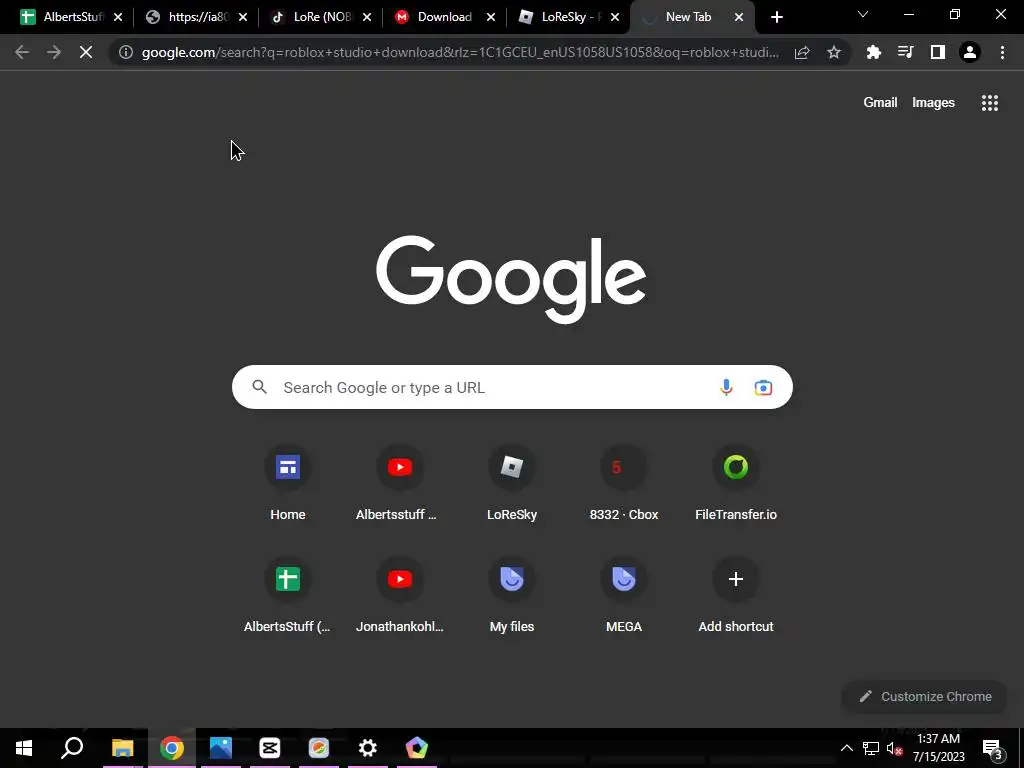Close the New Tab tab
Screen dimensions: 1024x768
point(739,17)
